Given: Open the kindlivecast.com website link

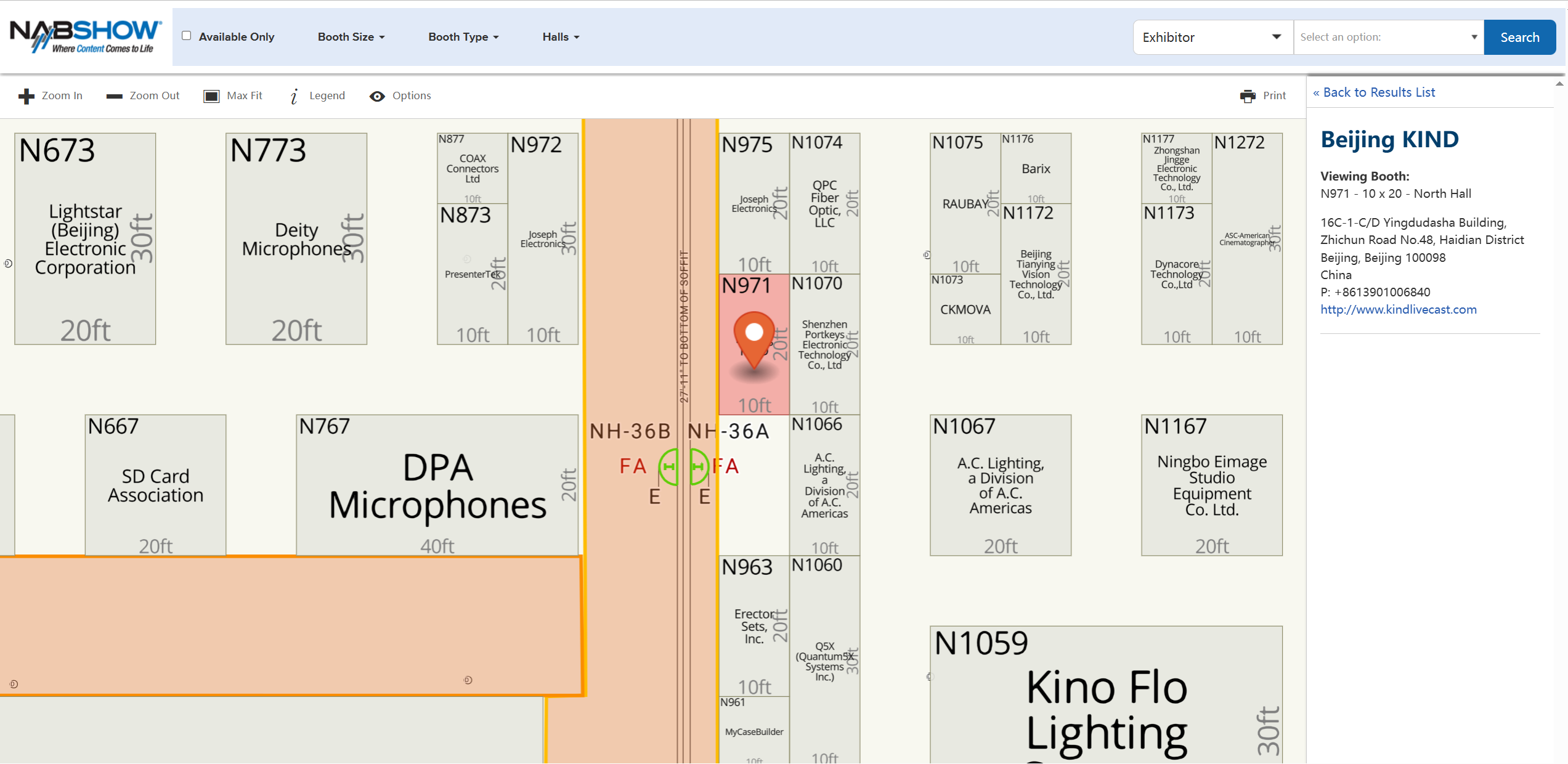Looking at the screenshot, I should coord(1398,309).
